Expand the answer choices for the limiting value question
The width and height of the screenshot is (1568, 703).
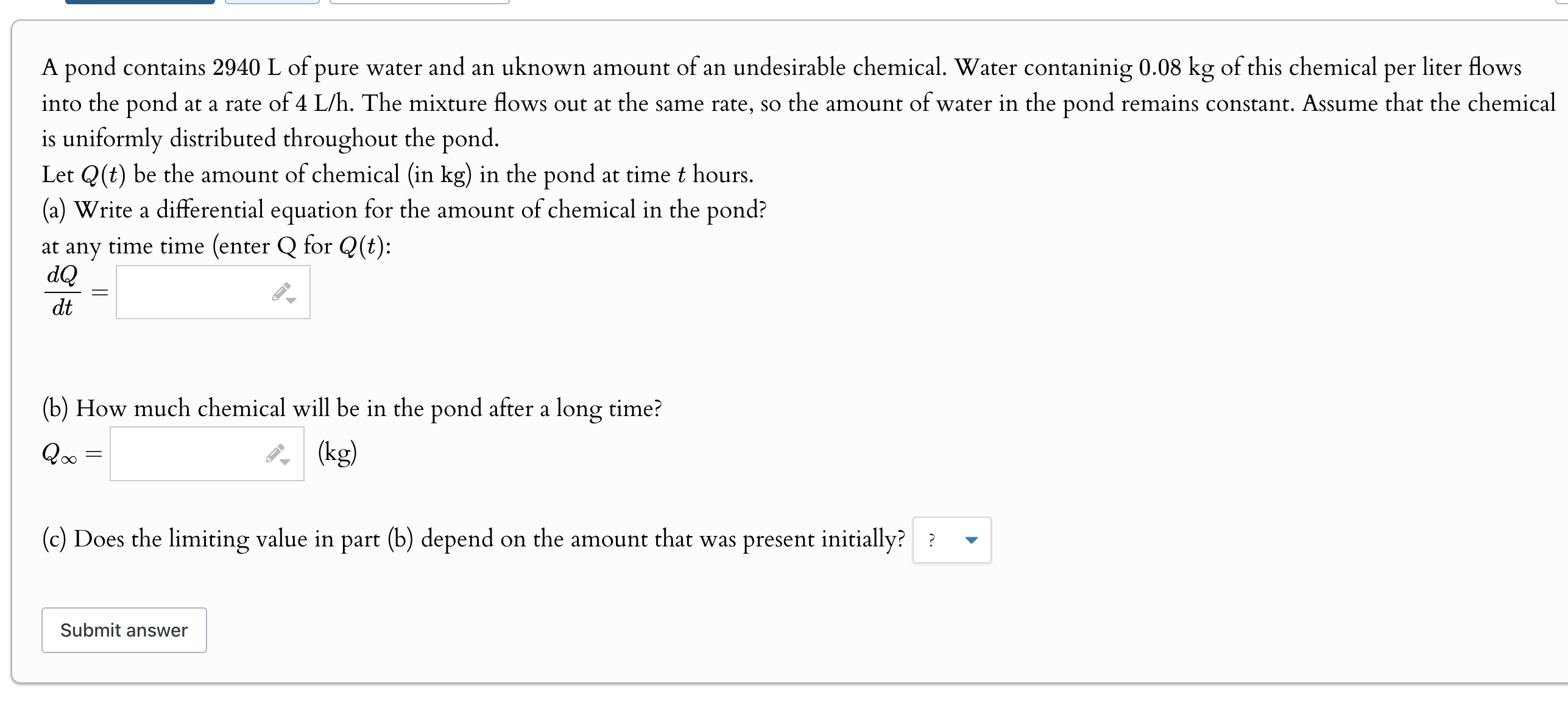(950, 540)
